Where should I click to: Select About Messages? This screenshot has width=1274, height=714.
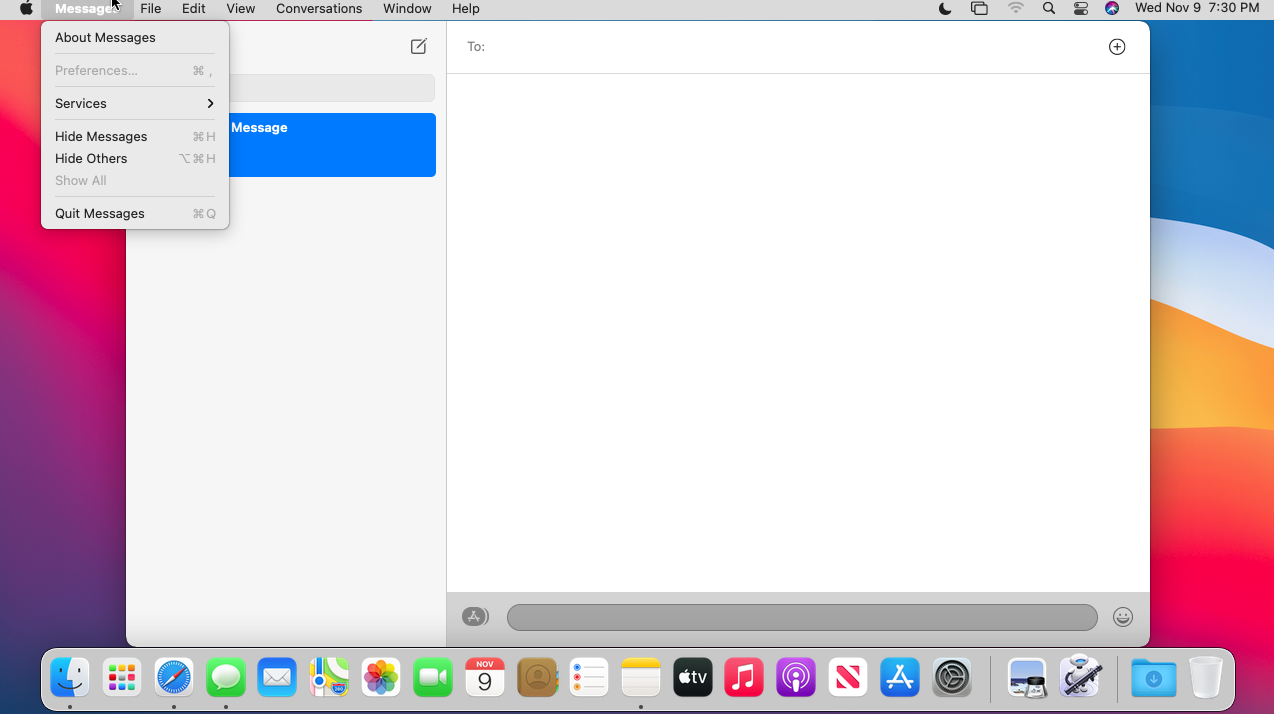pos(135,37)
